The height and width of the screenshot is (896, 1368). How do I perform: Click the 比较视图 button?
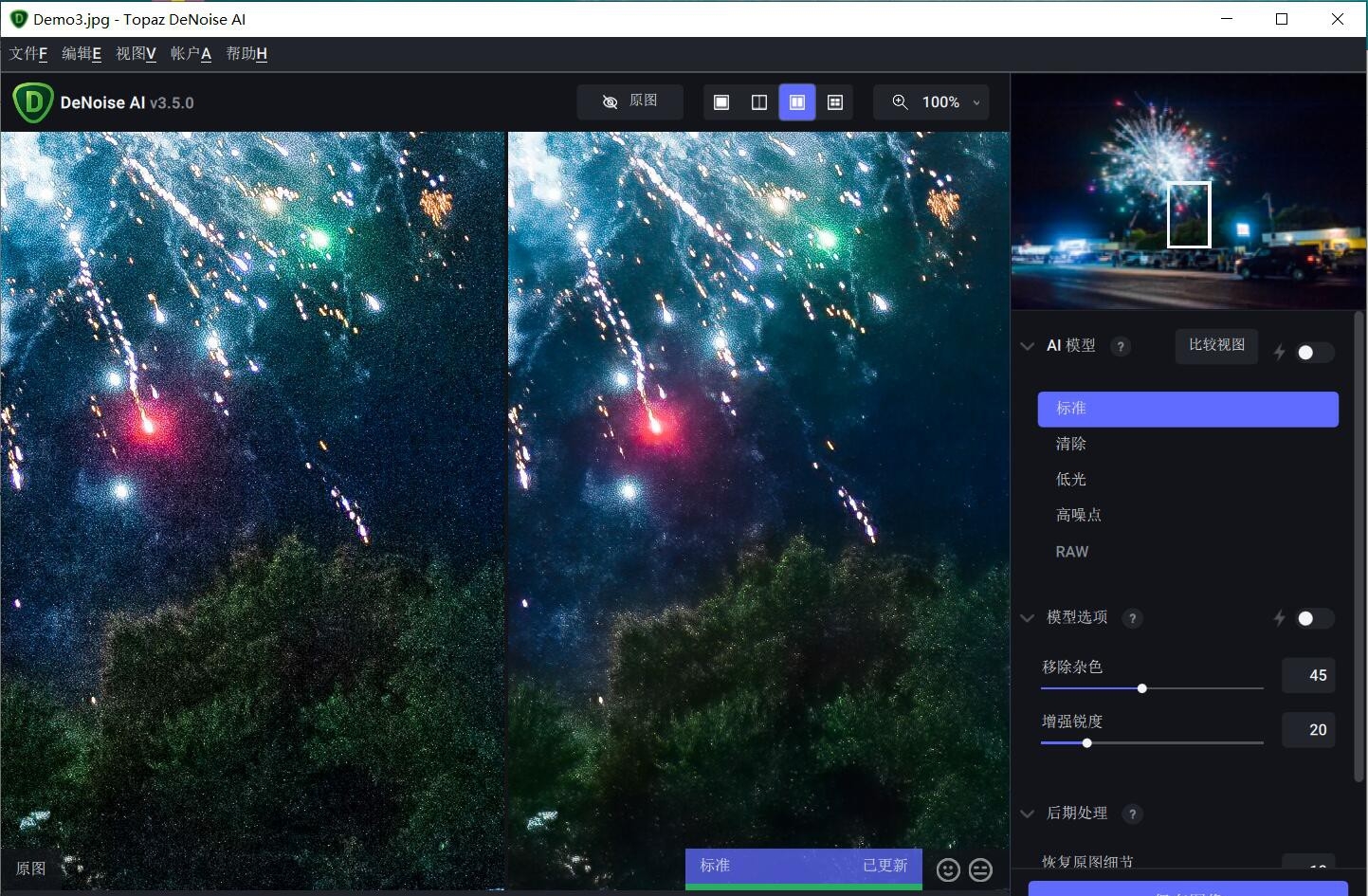pyautogui.click(x=1216, y=345)
